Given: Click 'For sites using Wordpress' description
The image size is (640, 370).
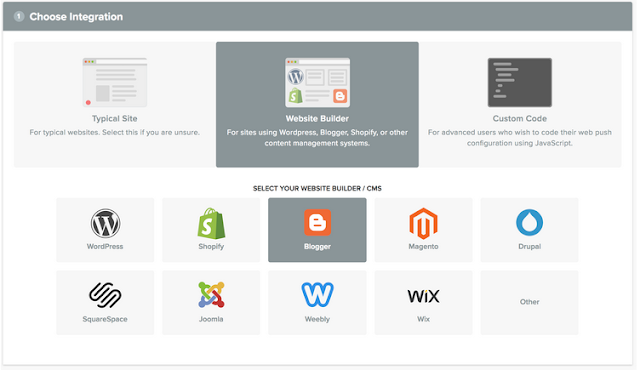Looking at the screenshot, I should 317,137.
